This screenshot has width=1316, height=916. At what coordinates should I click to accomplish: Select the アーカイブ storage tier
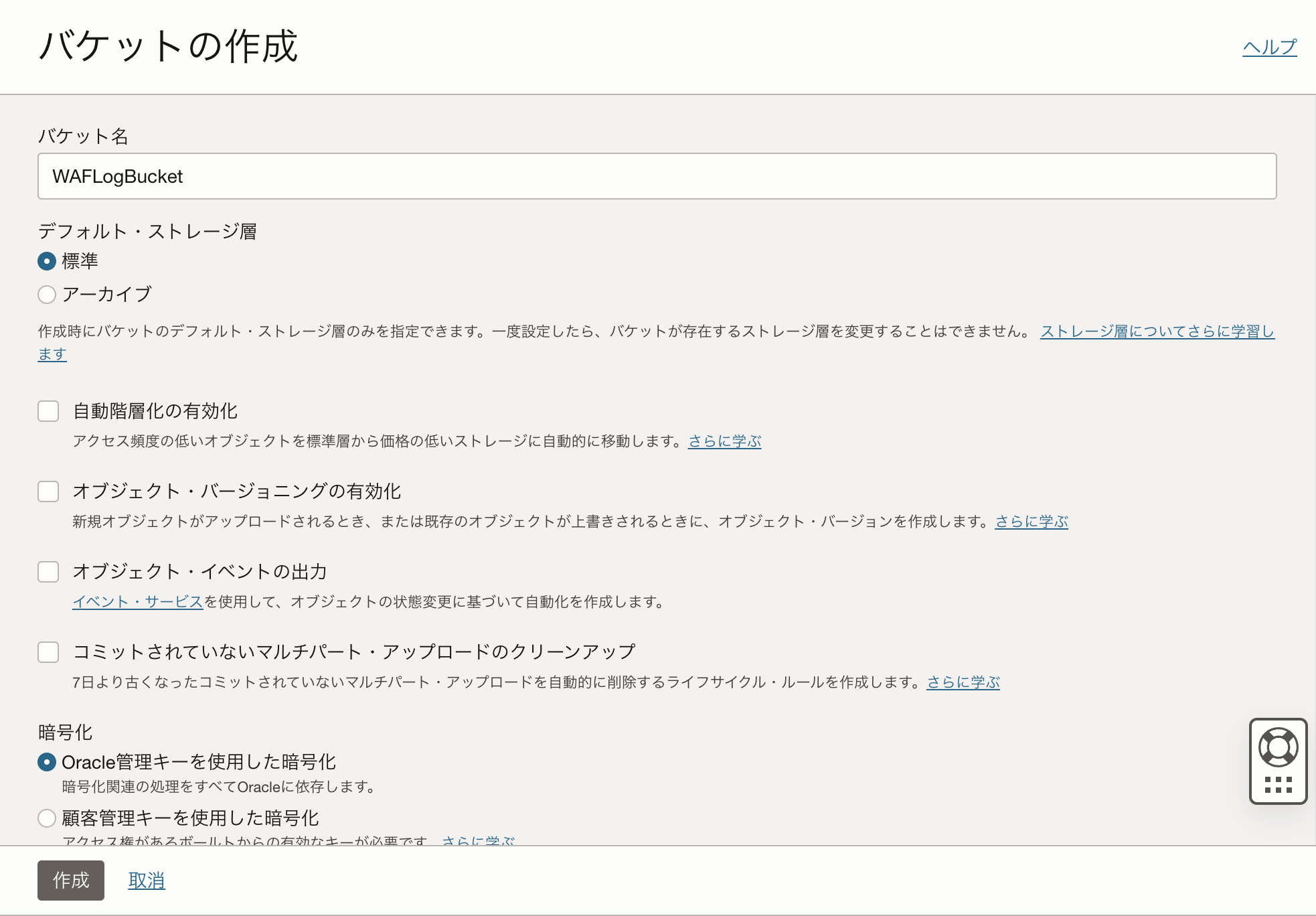(x=46, y=295)
